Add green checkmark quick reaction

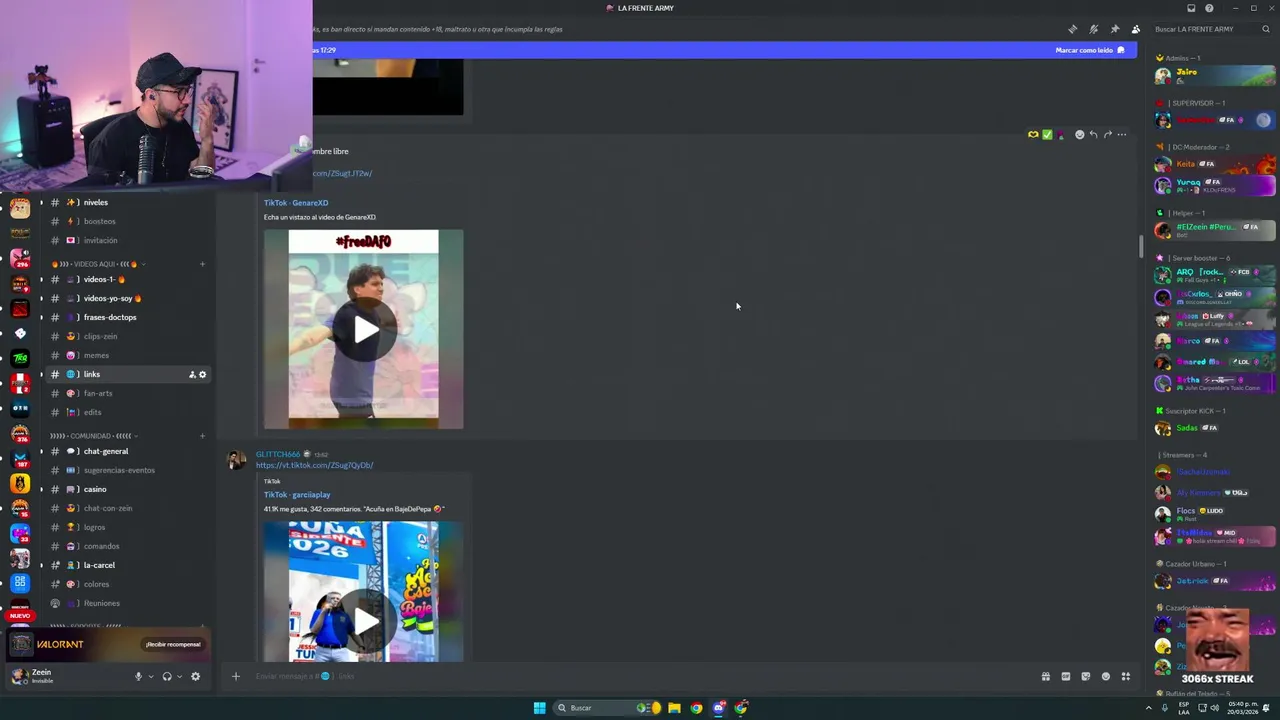(x=1047, y=134)
